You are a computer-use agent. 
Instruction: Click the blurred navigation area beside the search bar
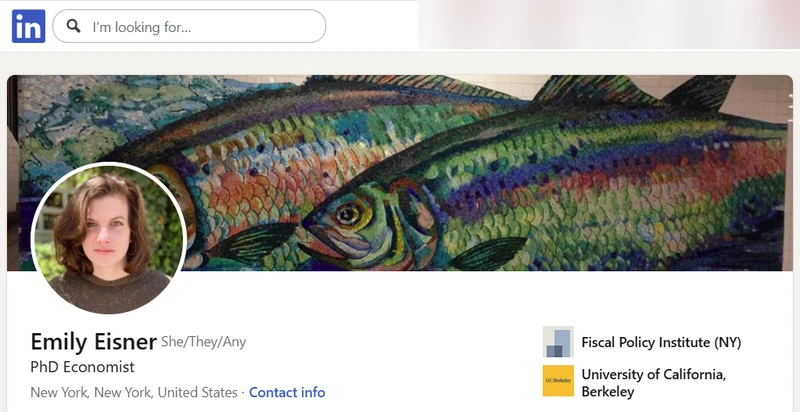[609, 24]
